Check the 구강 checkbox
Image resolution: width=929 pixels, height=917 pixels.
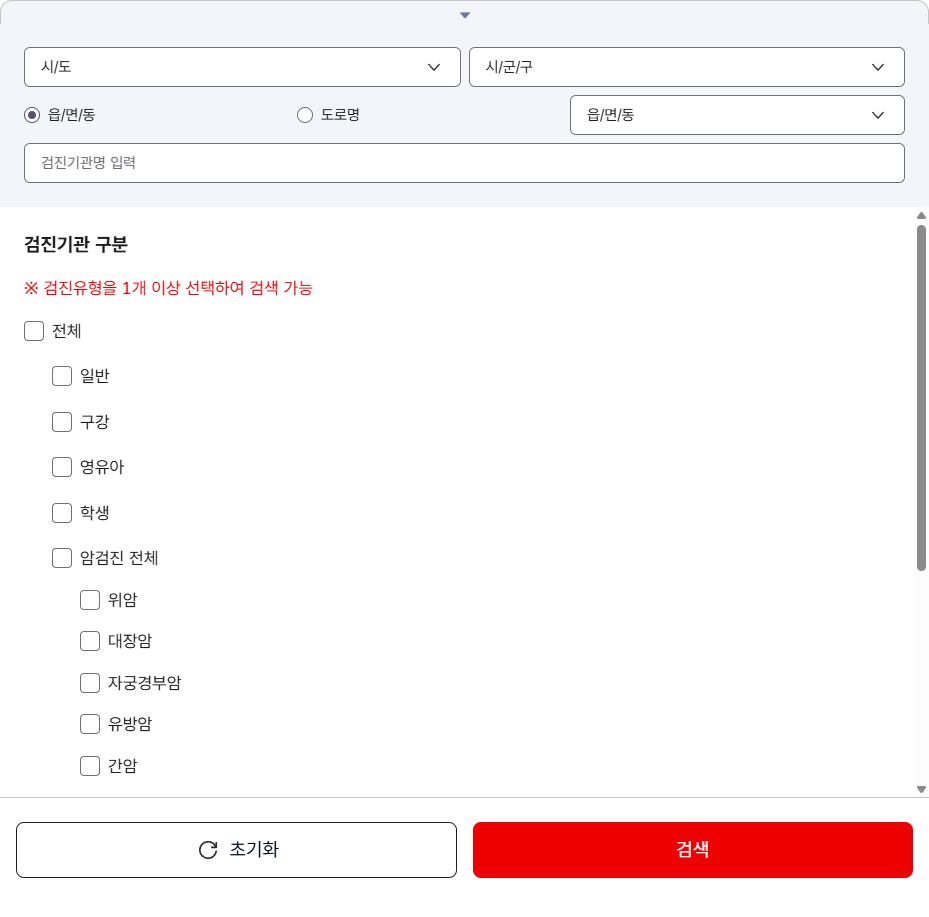tap(61, 421)
